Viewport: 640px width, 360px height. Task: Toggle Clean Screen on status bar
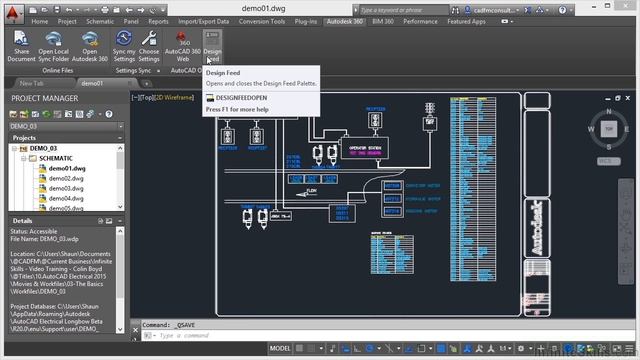point(616,349)
